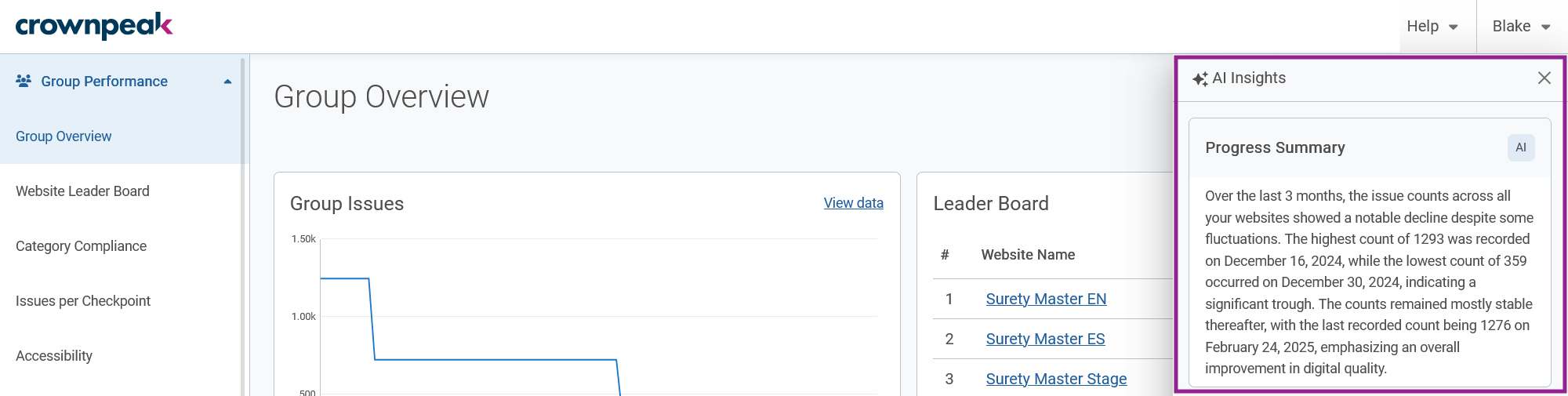Image resolution: width=1568 pixels, height=396 pixels.
Task: Go to Website Leader Board
Action: pyautogui.click(x=82, y=191)
